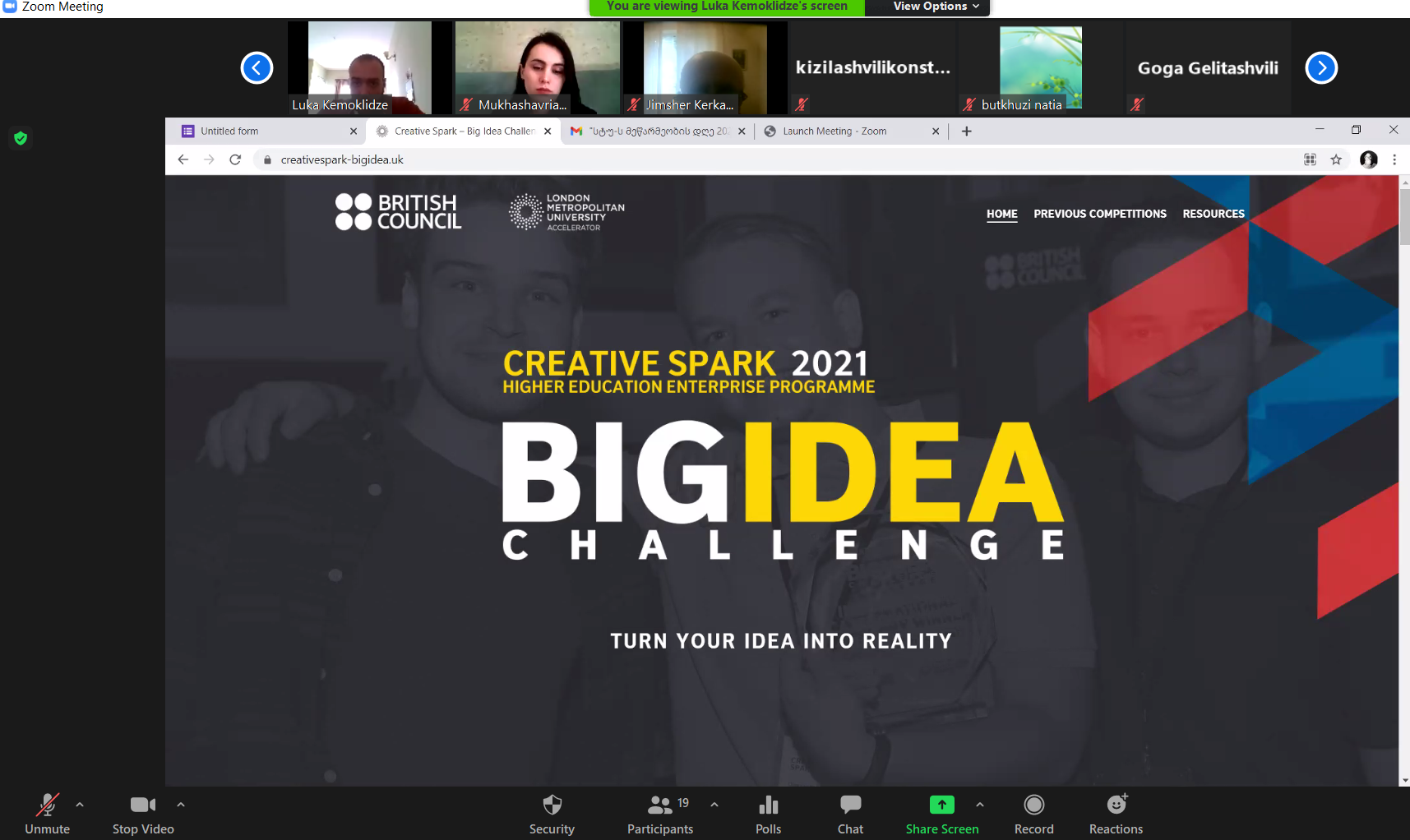Start Share Screen

pyautogui.click(x=942, y=814)
